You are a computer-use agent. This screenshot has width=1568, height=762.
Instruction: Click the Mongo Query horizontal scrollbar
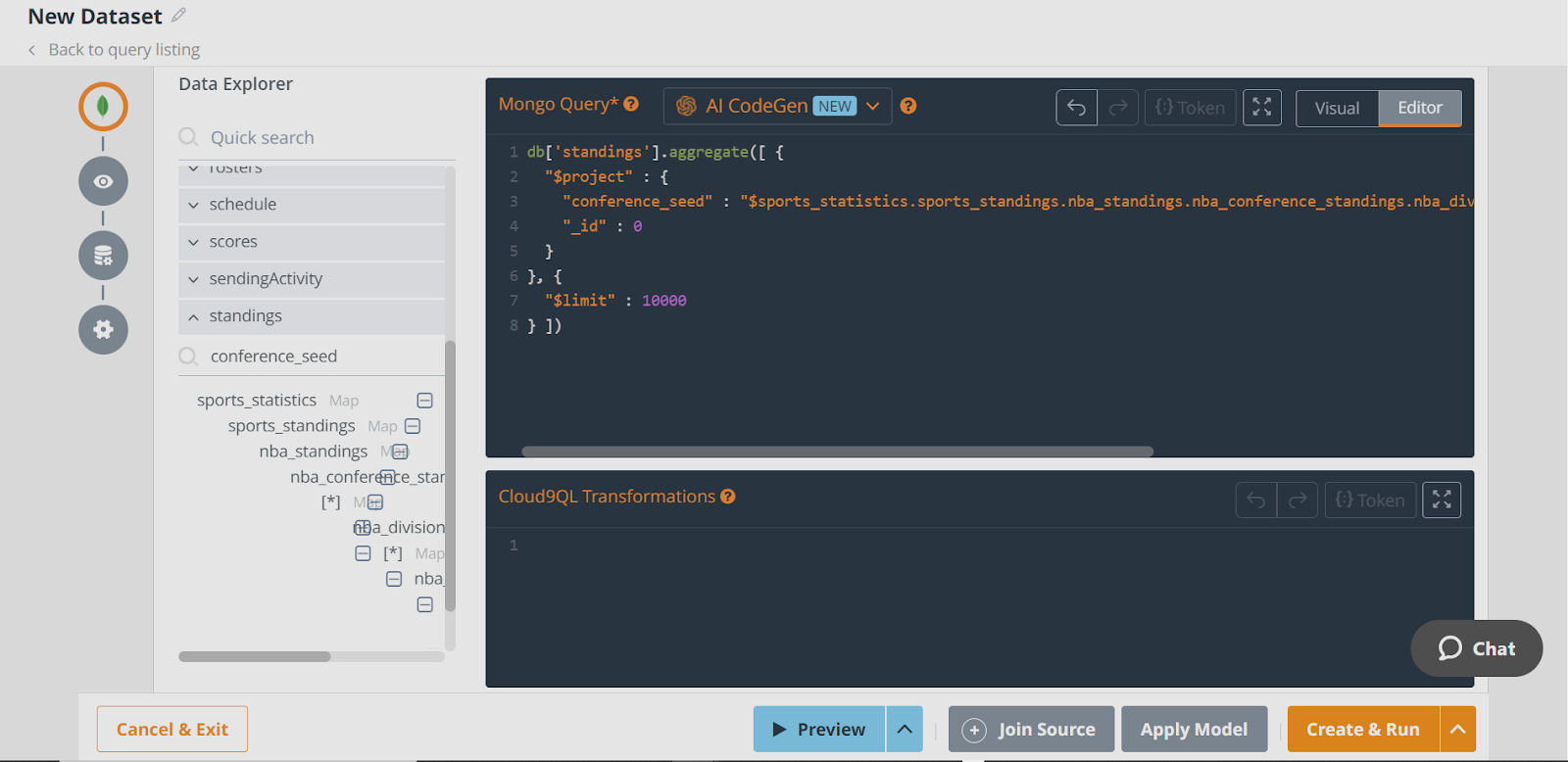point(837,452)
